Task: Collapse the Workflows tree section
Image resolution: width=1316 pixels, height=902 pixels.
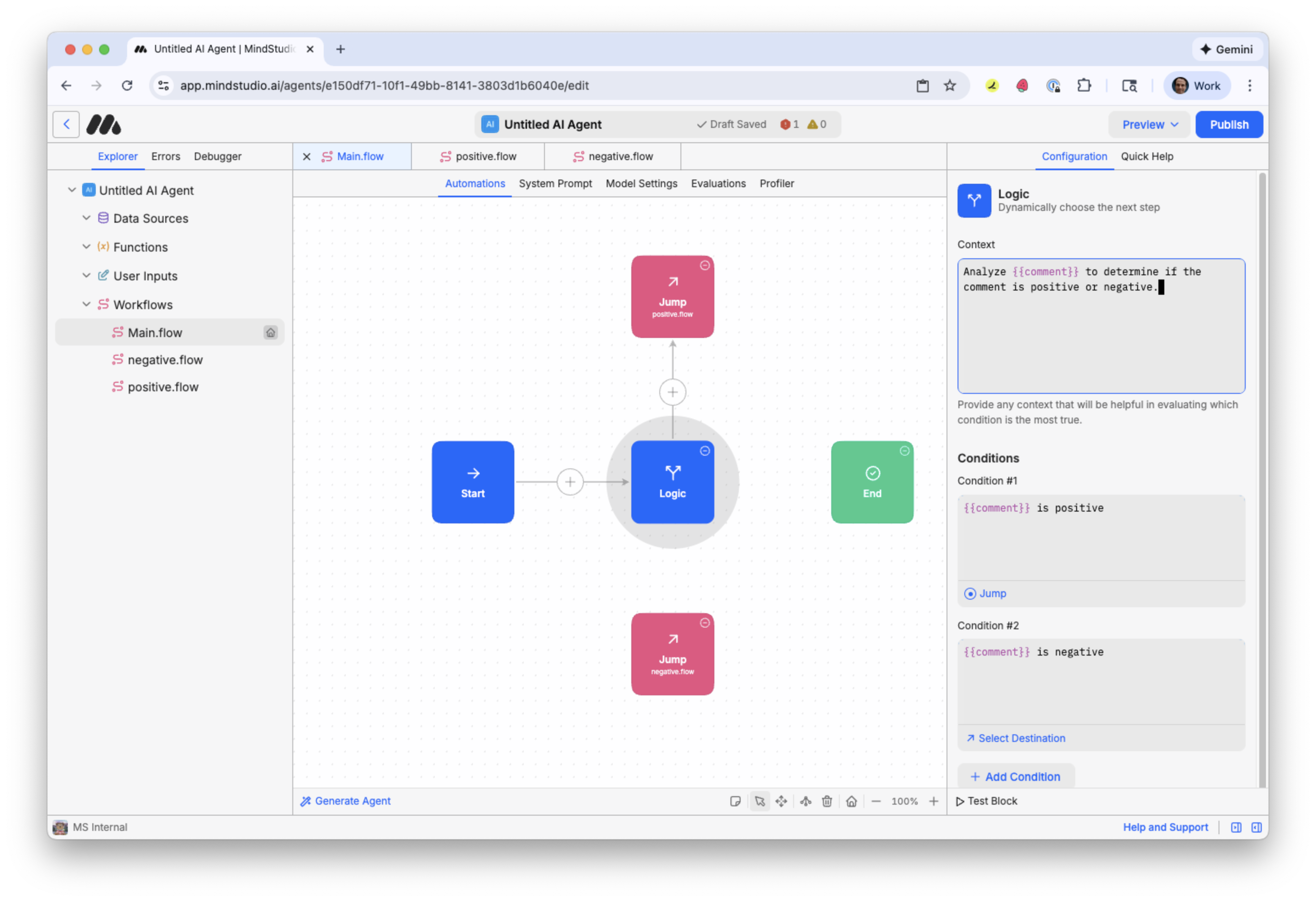Action: (x=86, y=304)
